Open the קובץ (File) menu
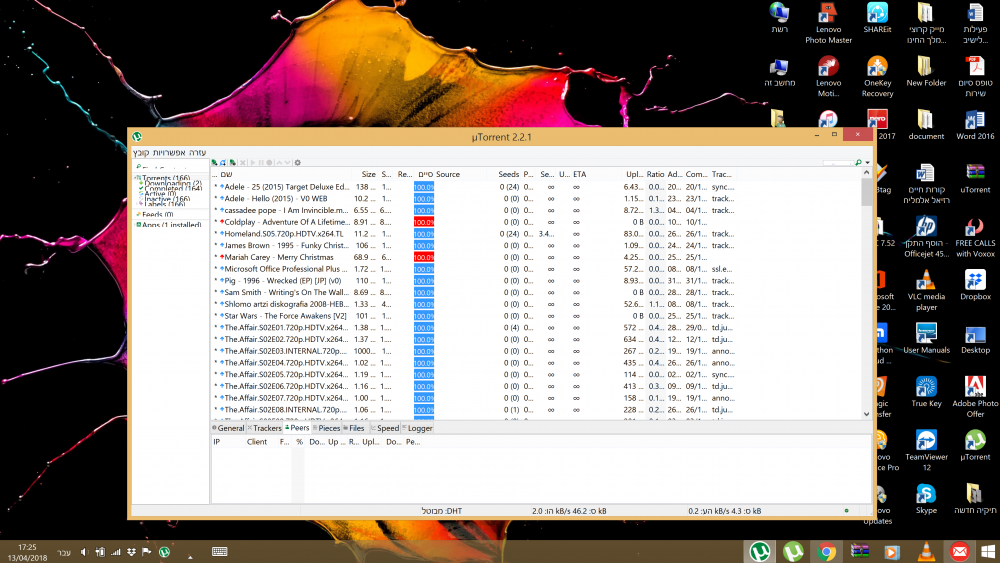 click(141, 152)
